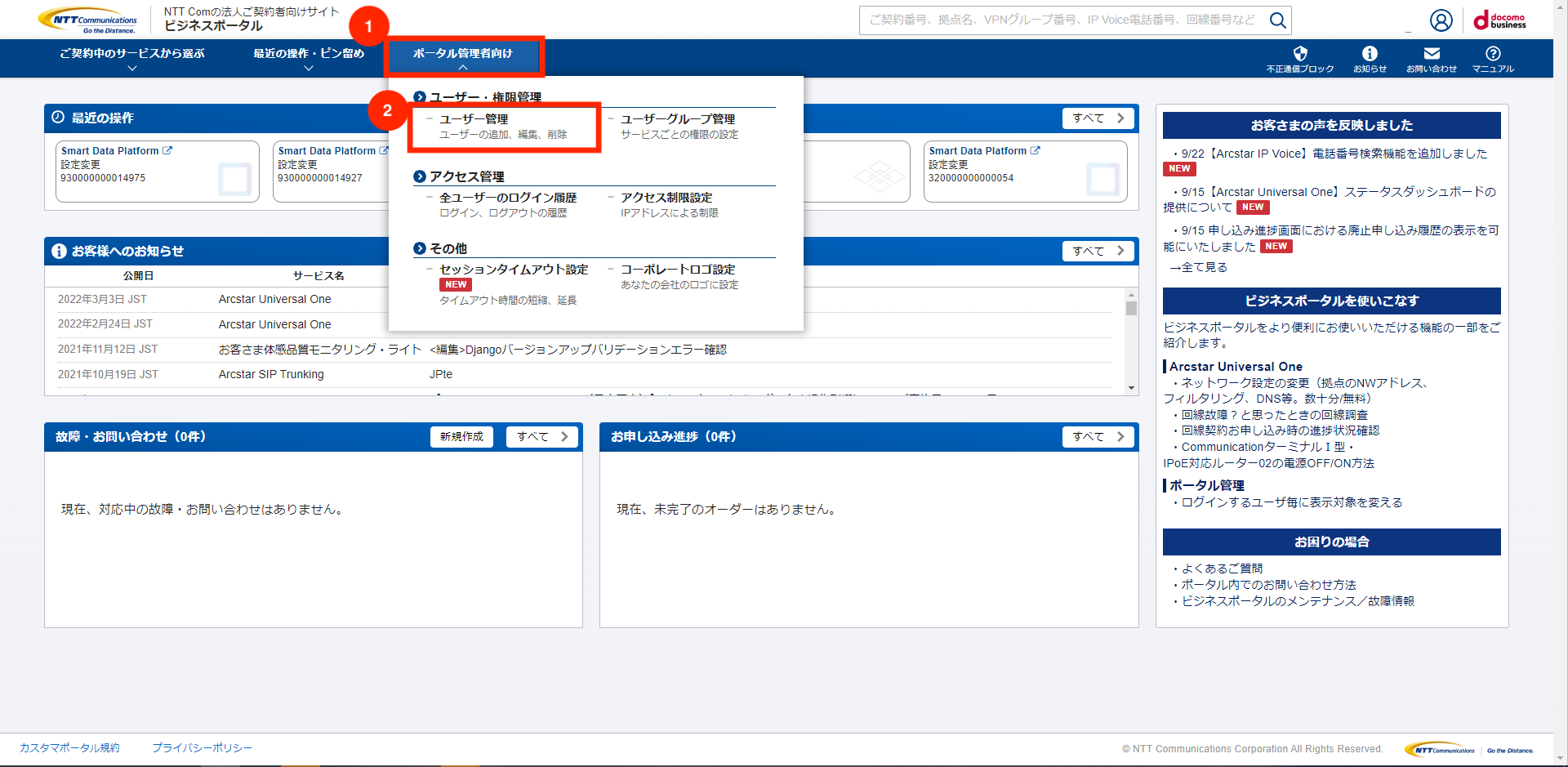Click the 新規作成 button
Screen dimensions: 1568x767
click(461, 436)
